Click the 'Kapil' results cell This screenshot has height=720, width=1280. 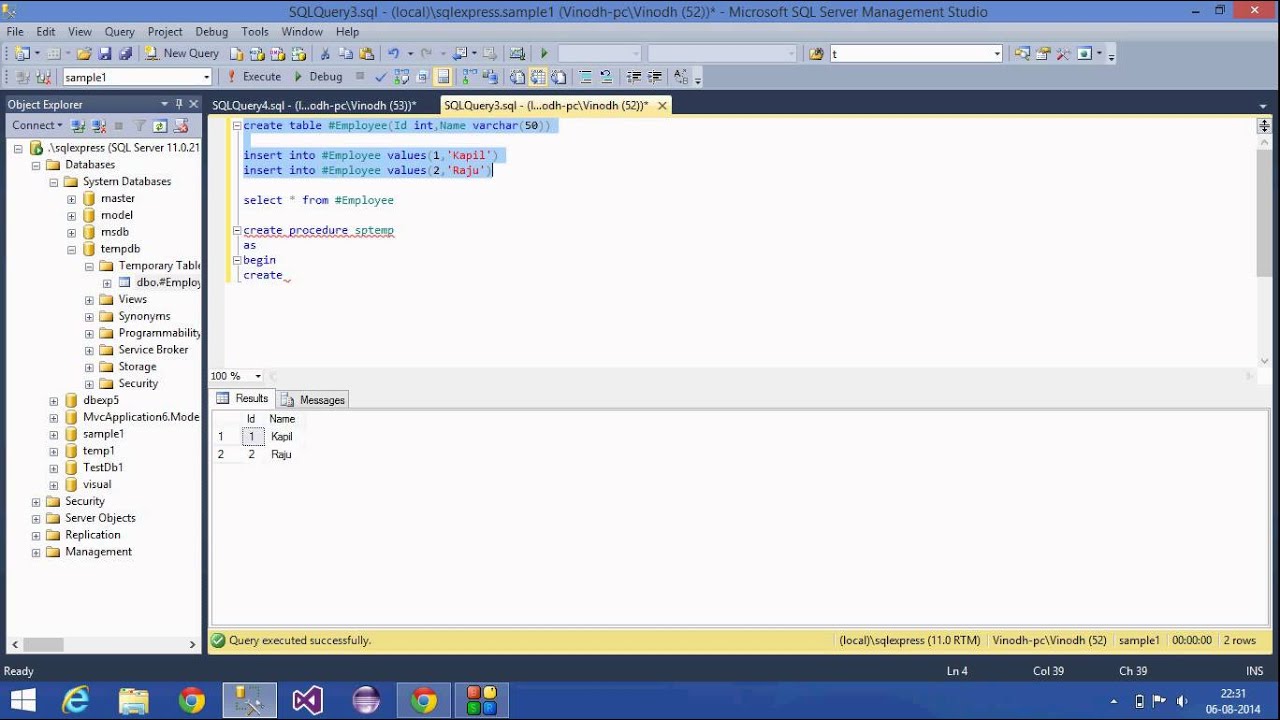(x=282, y=436)
